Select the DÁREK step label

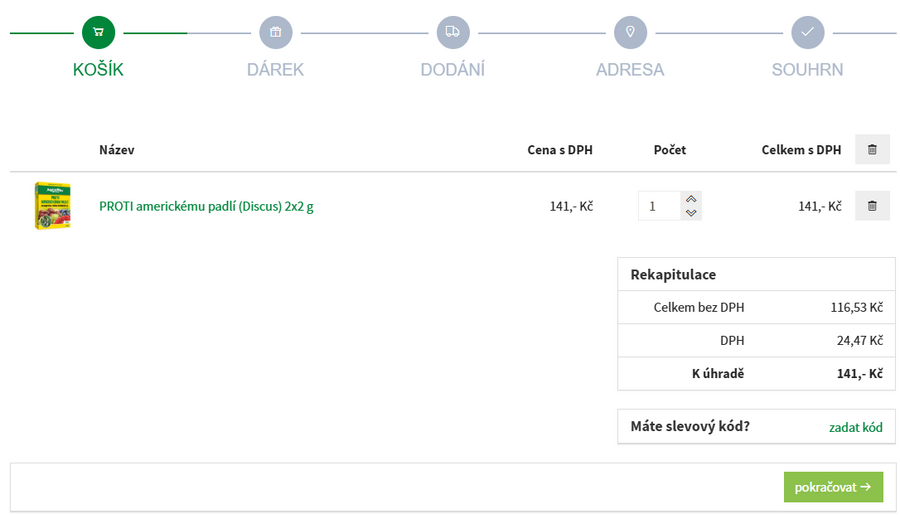click(x=276, y=70)
